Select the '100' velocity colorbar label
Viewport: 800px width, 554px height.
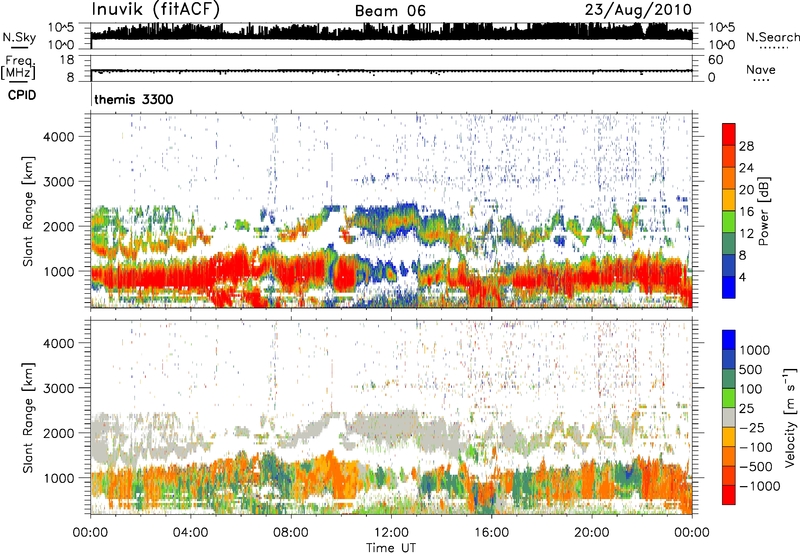[751, 389]
